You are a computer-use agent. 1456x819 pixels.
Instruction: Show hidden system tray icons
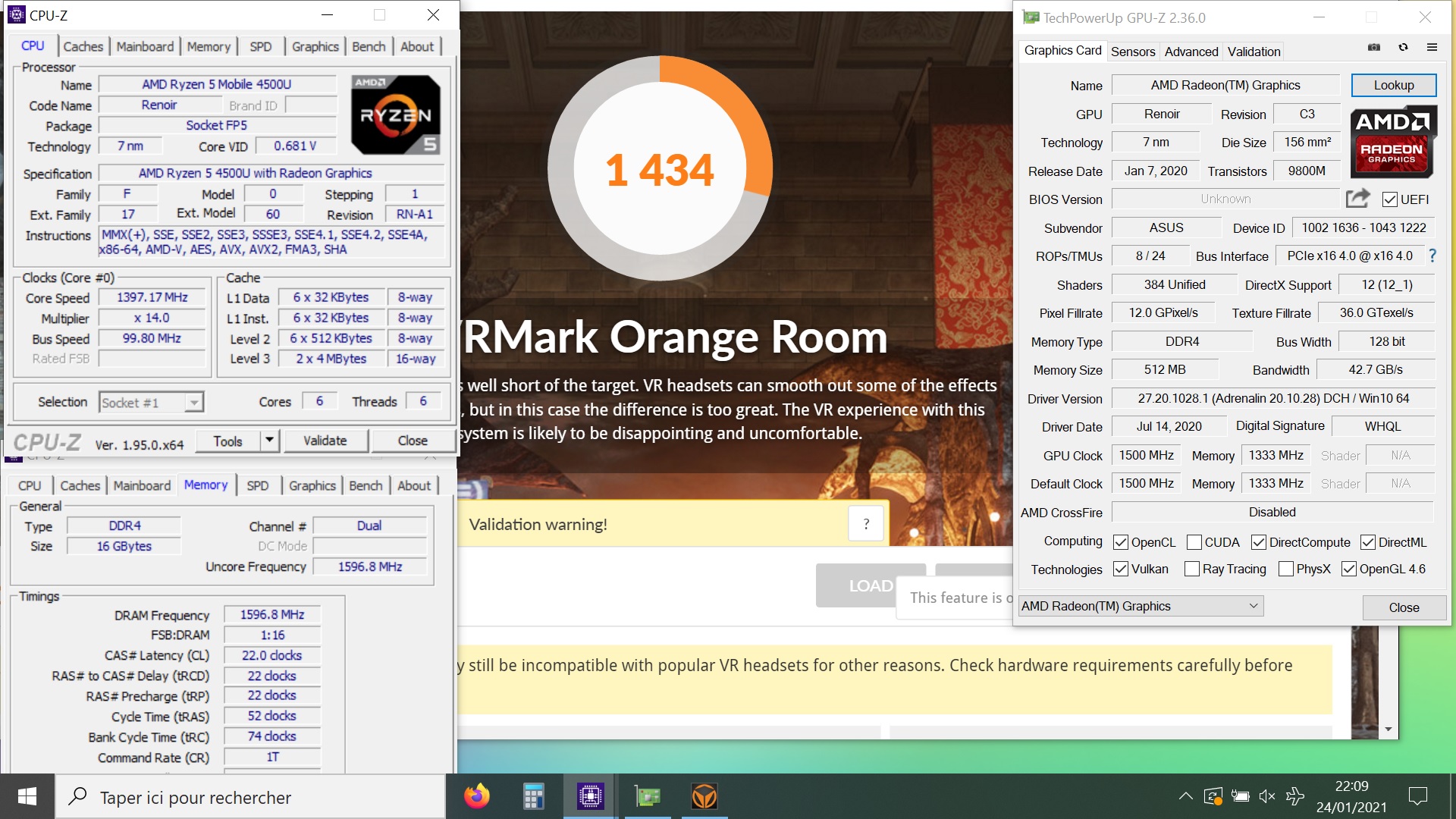[1185, 796]
